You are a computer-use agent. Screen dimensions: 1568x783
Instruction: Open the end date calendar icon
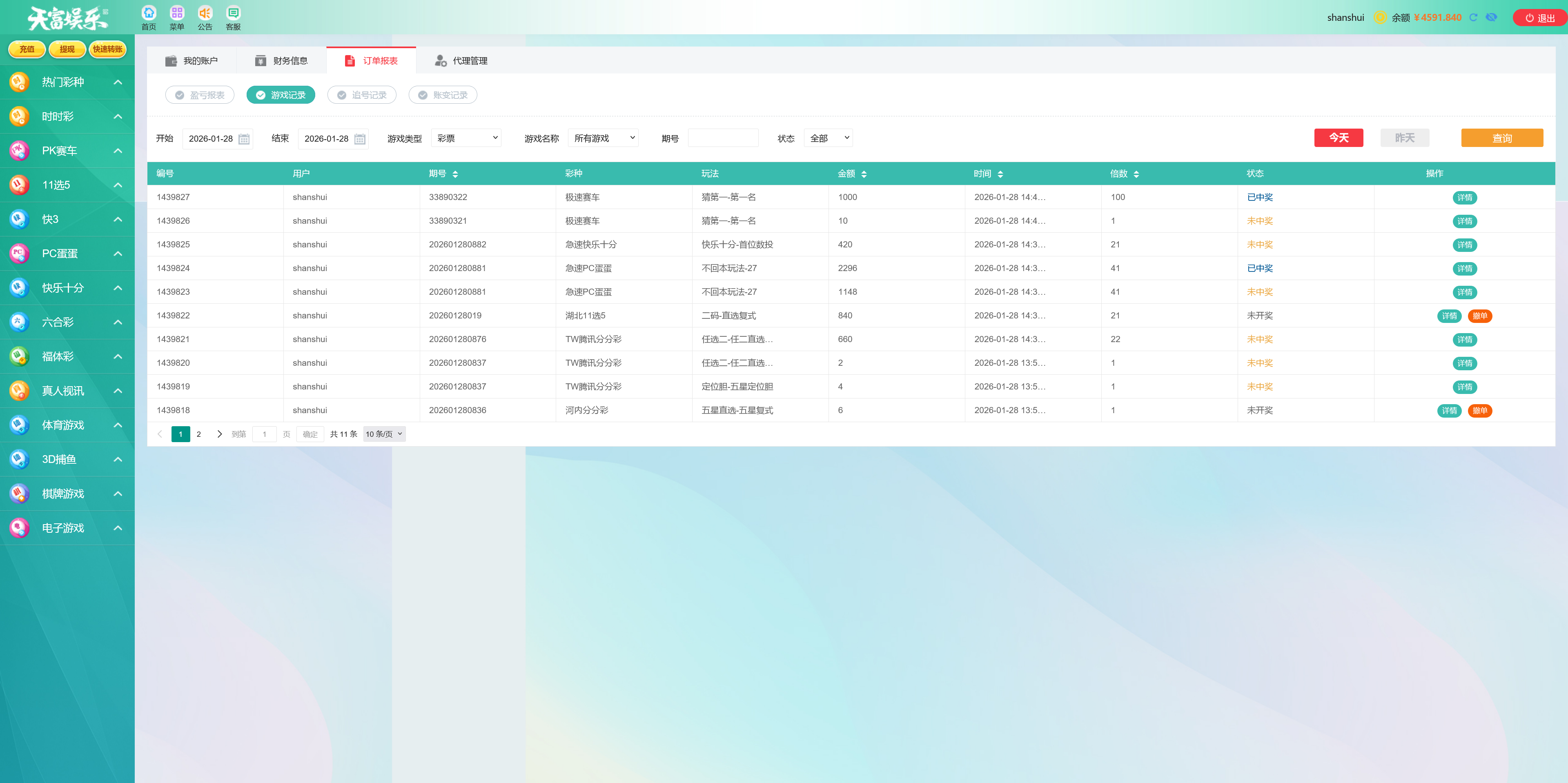(360, 139)
